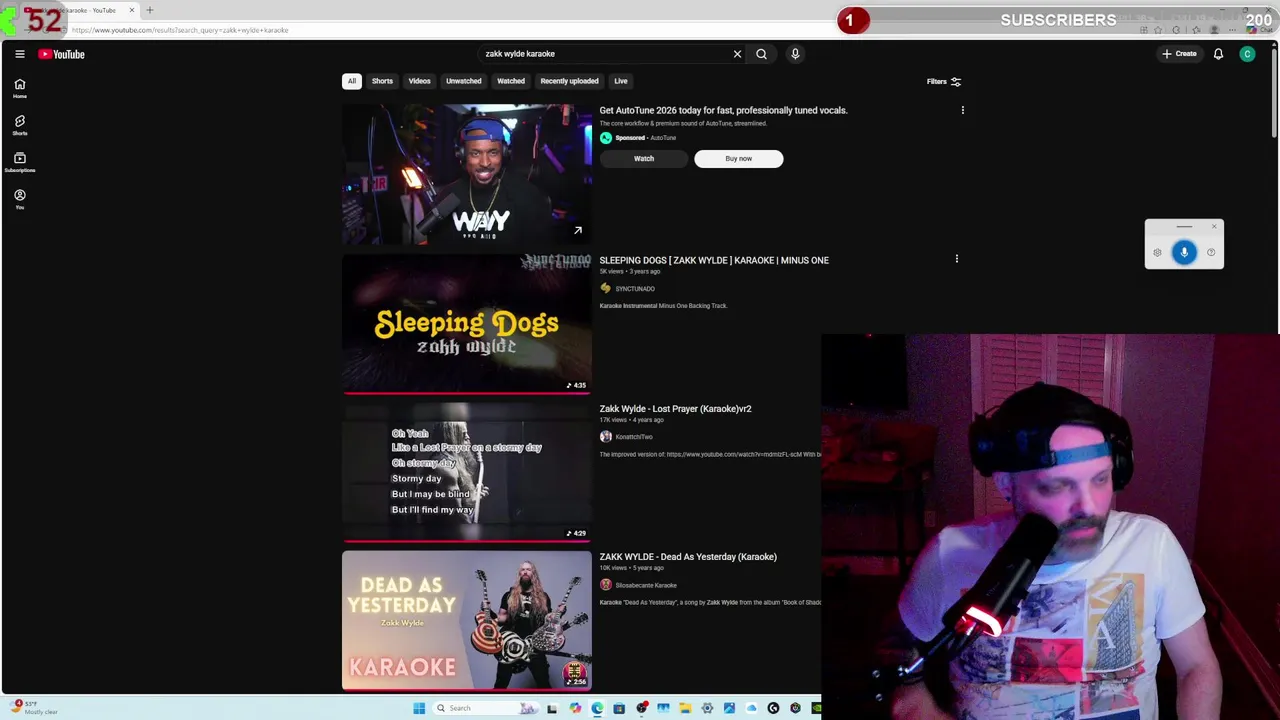Screen dimensions: 1280x720
Task: Open the Windows Start menu
Action: (x=418, y=708)
